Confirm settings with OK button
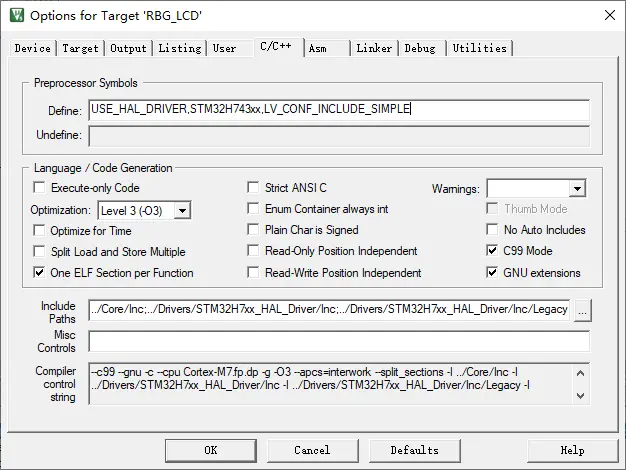The image size is (626, 470). coord(211,451)
